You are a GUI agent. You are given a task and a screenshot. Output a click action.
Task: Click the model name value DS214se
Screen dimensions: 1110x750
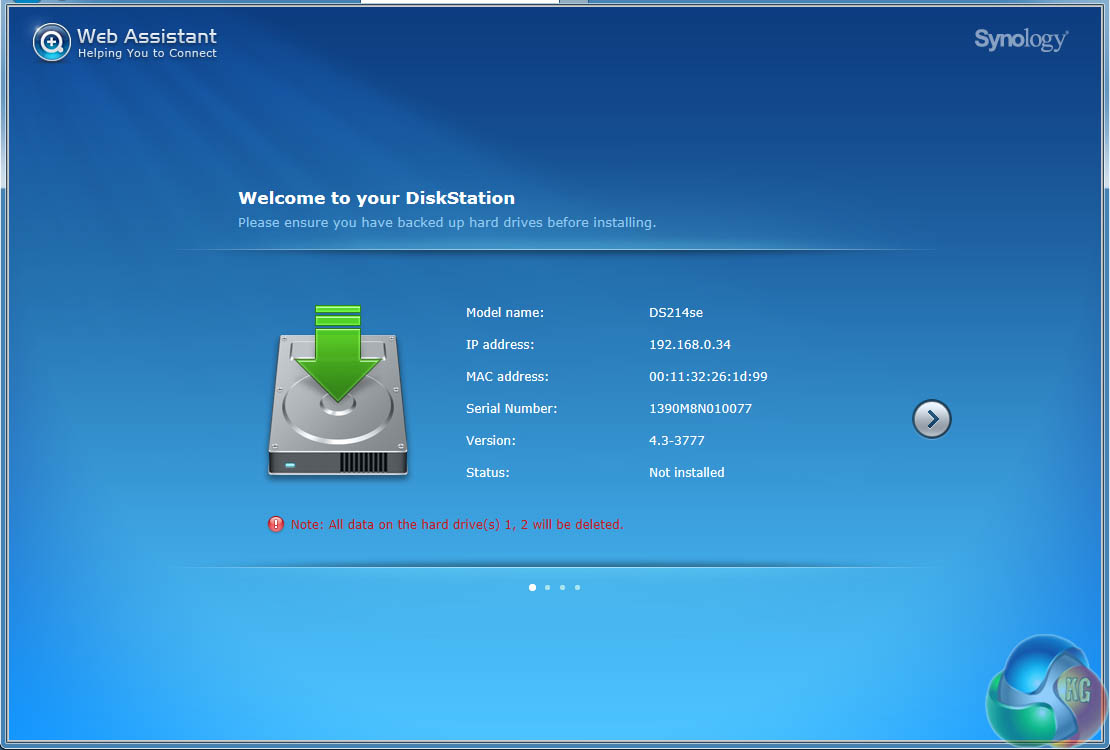(x=676, y=312)
